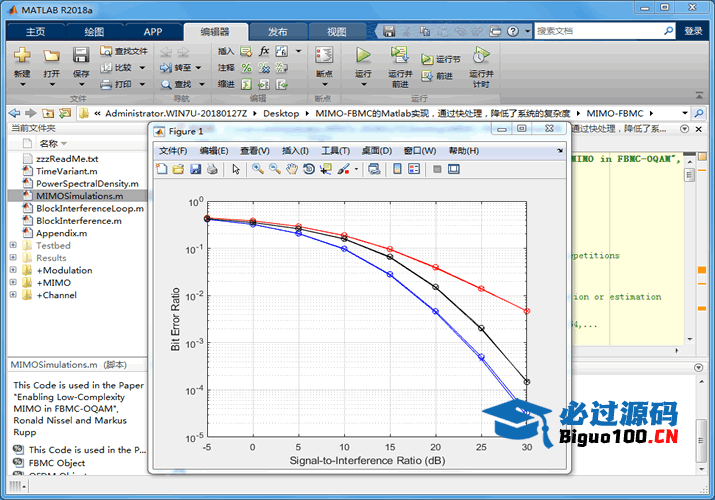The width and height of the screenshot is (715, 500).
Task: Toggle the Pan hand tool in Figure 1
Action: pos(292,169)
